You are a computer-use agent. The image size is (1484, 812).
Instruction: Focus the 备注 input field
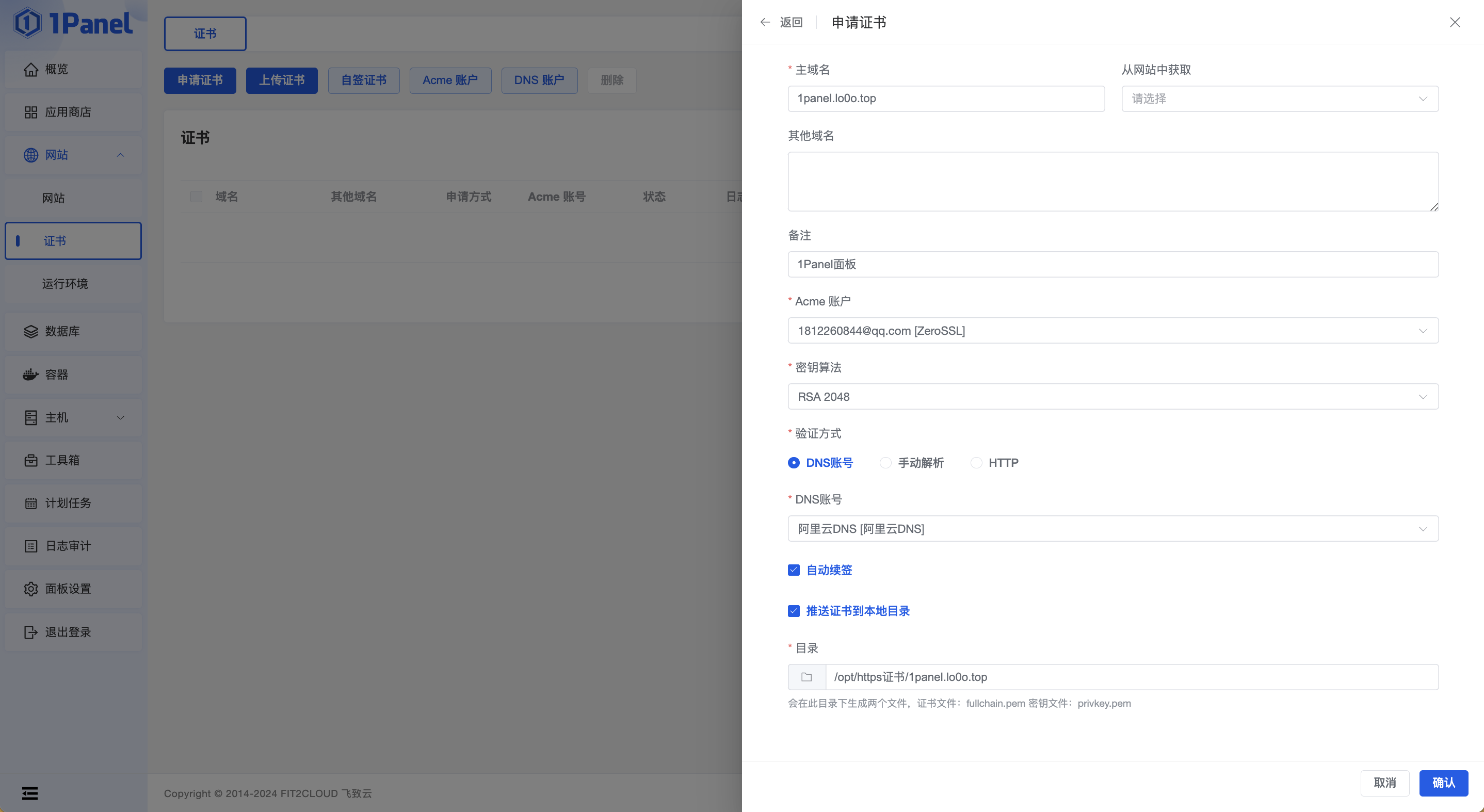coord(1113,264)
